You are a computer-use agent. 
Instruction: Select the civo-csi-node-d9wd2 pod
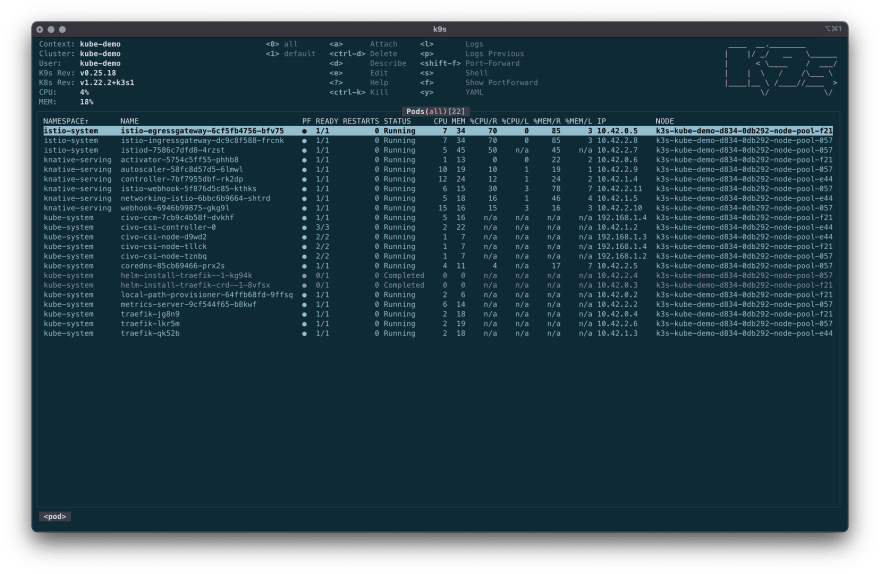438,237
